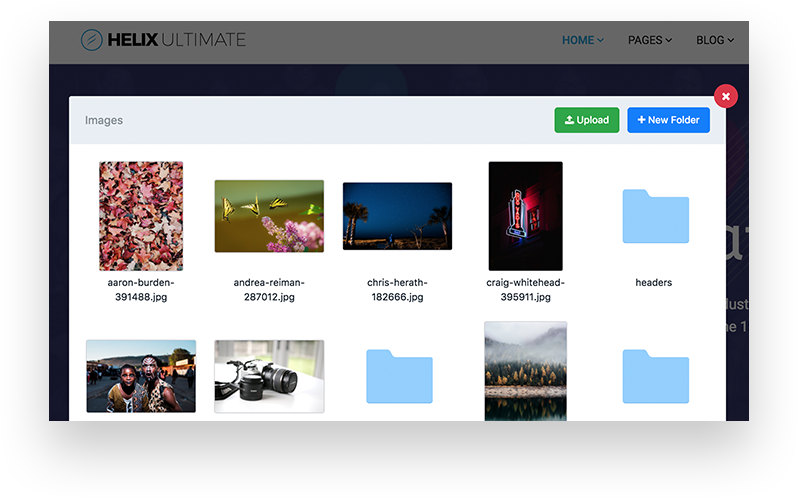
Task: Click the Images breadcrumb label
Action: tap(104, 120)
